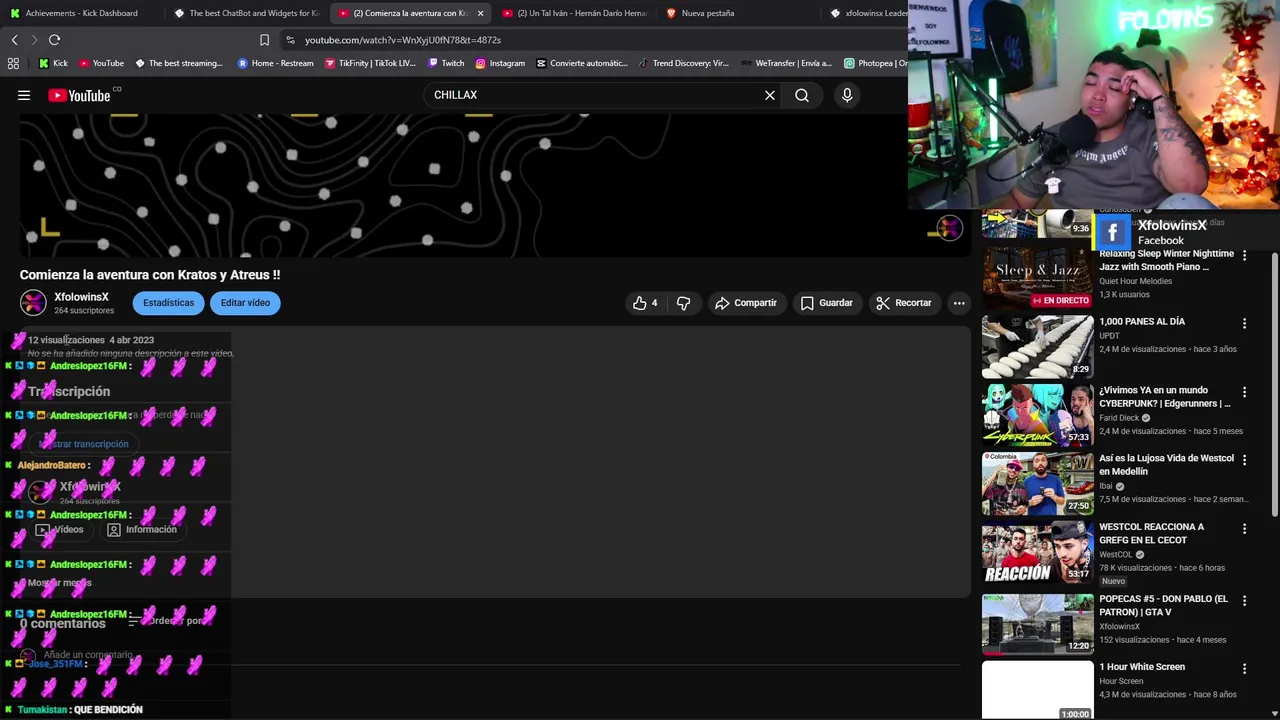Click the video player area

coord(493,185)
